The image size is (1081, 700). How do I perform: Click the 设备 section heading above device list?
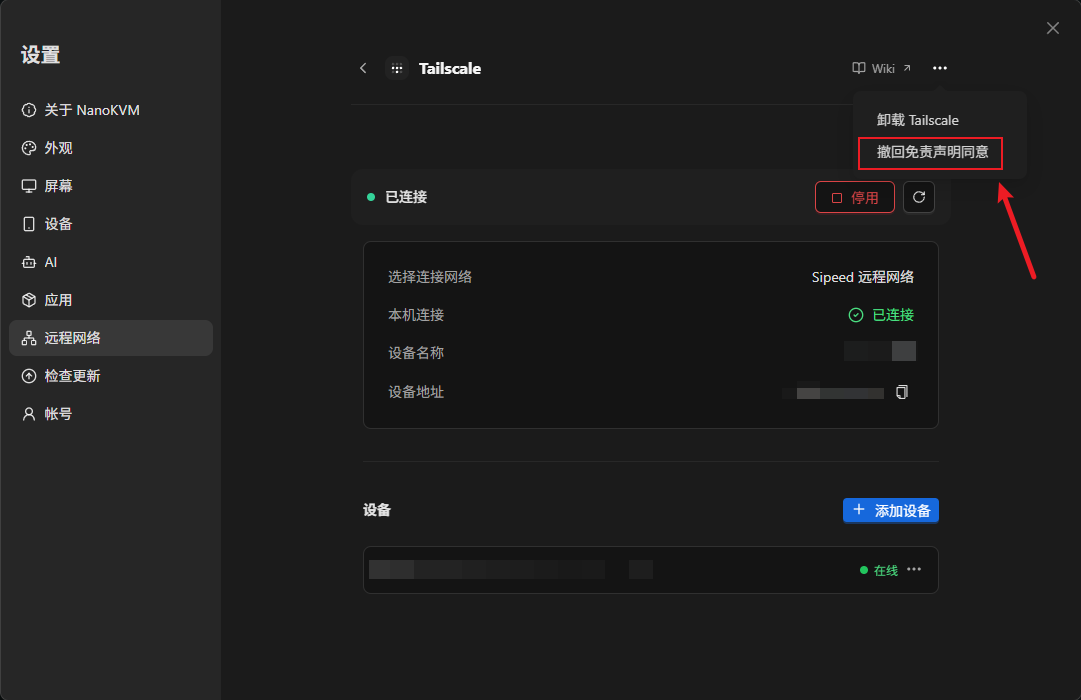point(377,510)
